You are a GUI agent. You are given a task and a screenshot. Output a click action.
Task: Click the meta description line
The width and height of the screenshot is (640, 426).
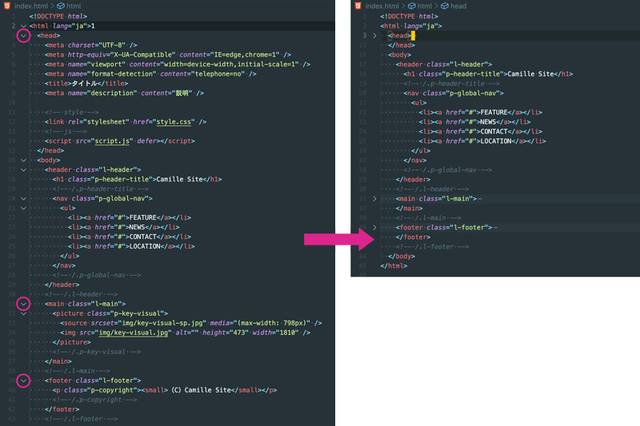(x=124, y=93)
